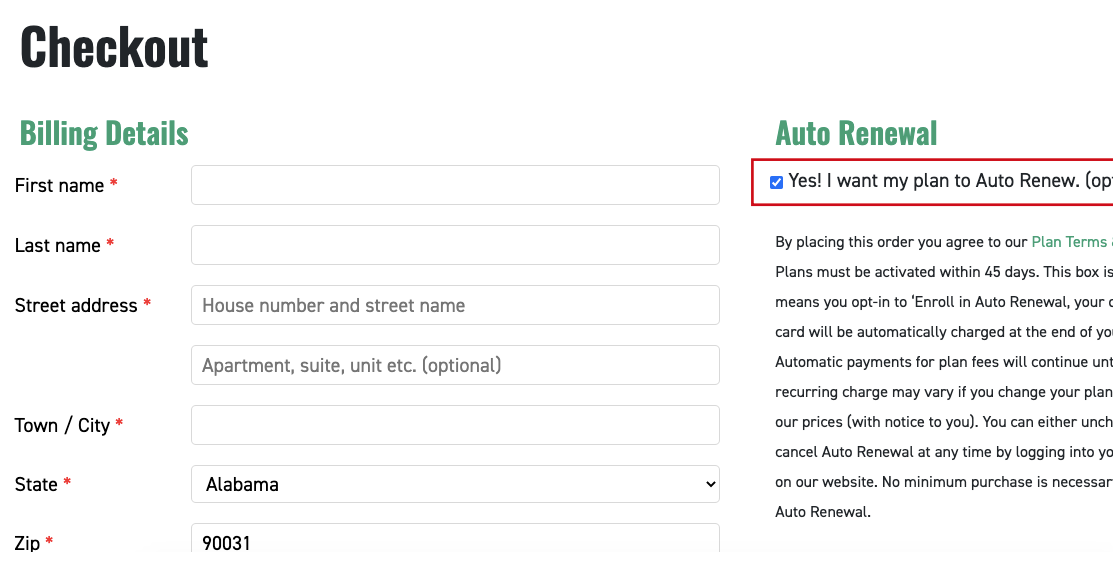1113x582 pixels.
Task: Click the First name input field
Action: coord(455,185)
